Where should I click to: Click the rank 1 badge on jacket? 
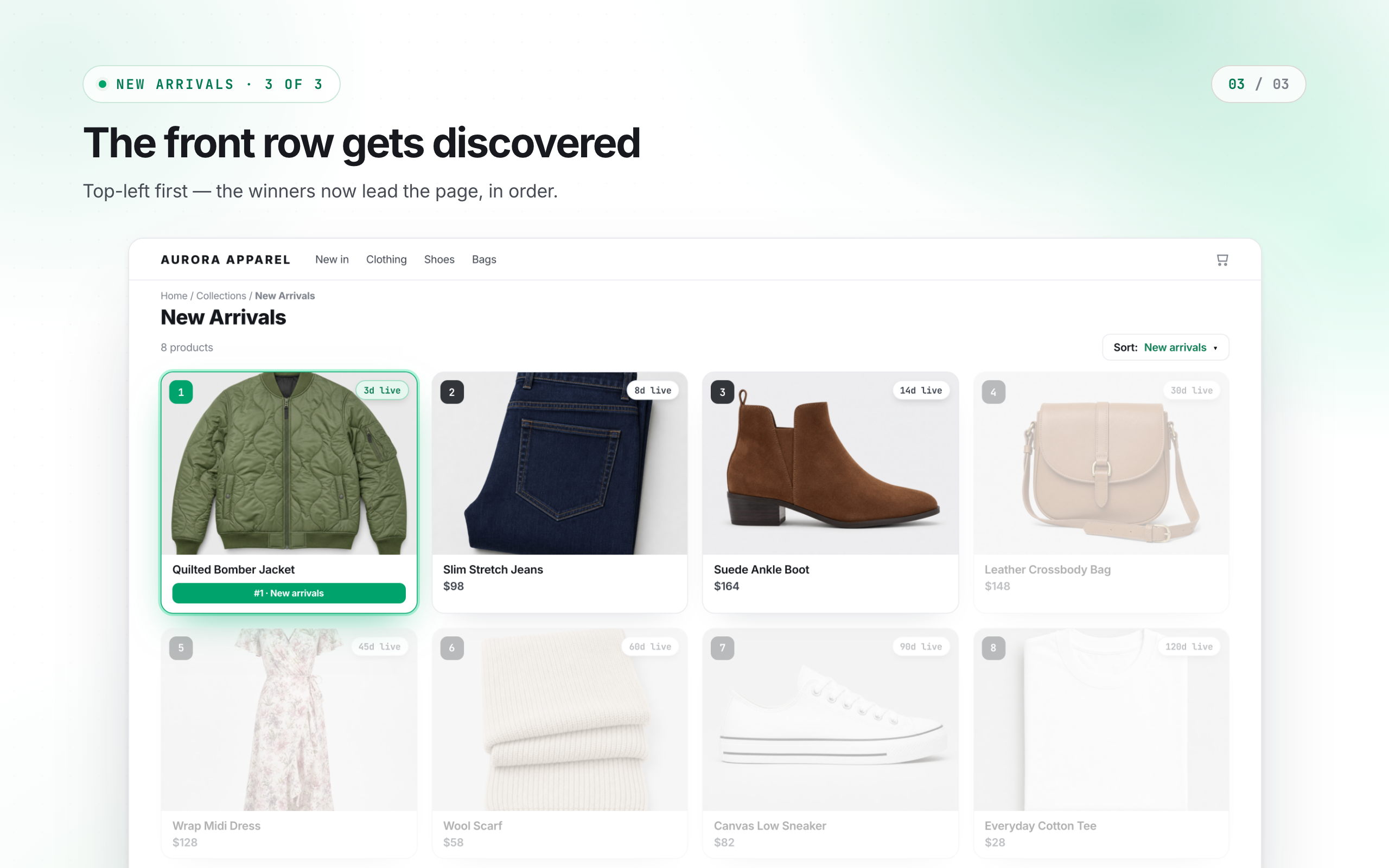pos(181,392)
